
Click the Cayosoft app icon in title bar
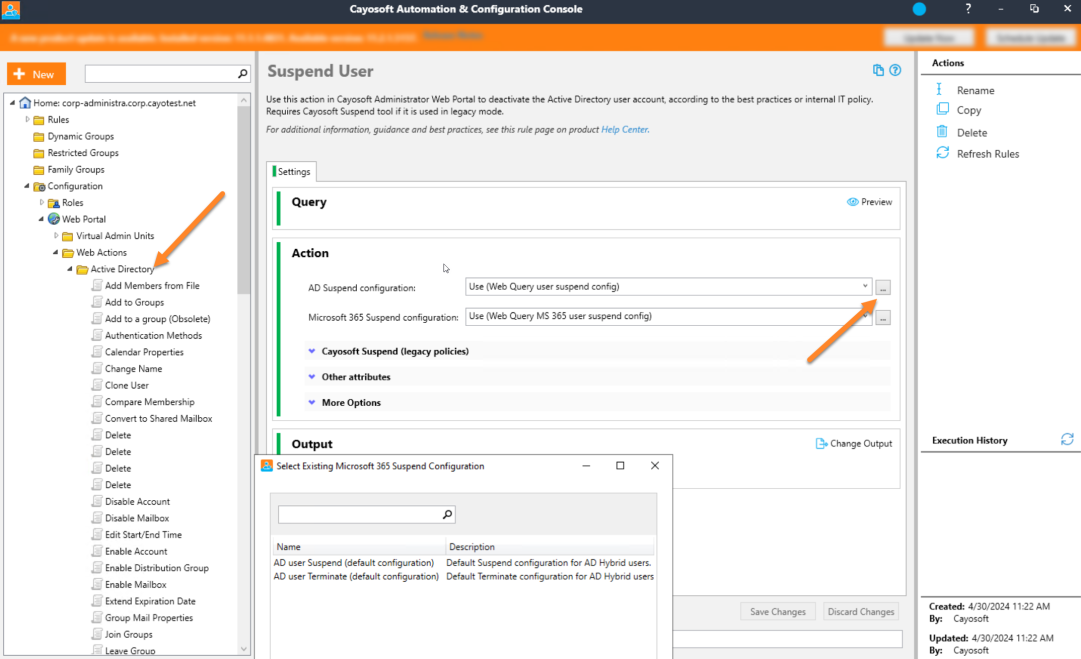11,10
